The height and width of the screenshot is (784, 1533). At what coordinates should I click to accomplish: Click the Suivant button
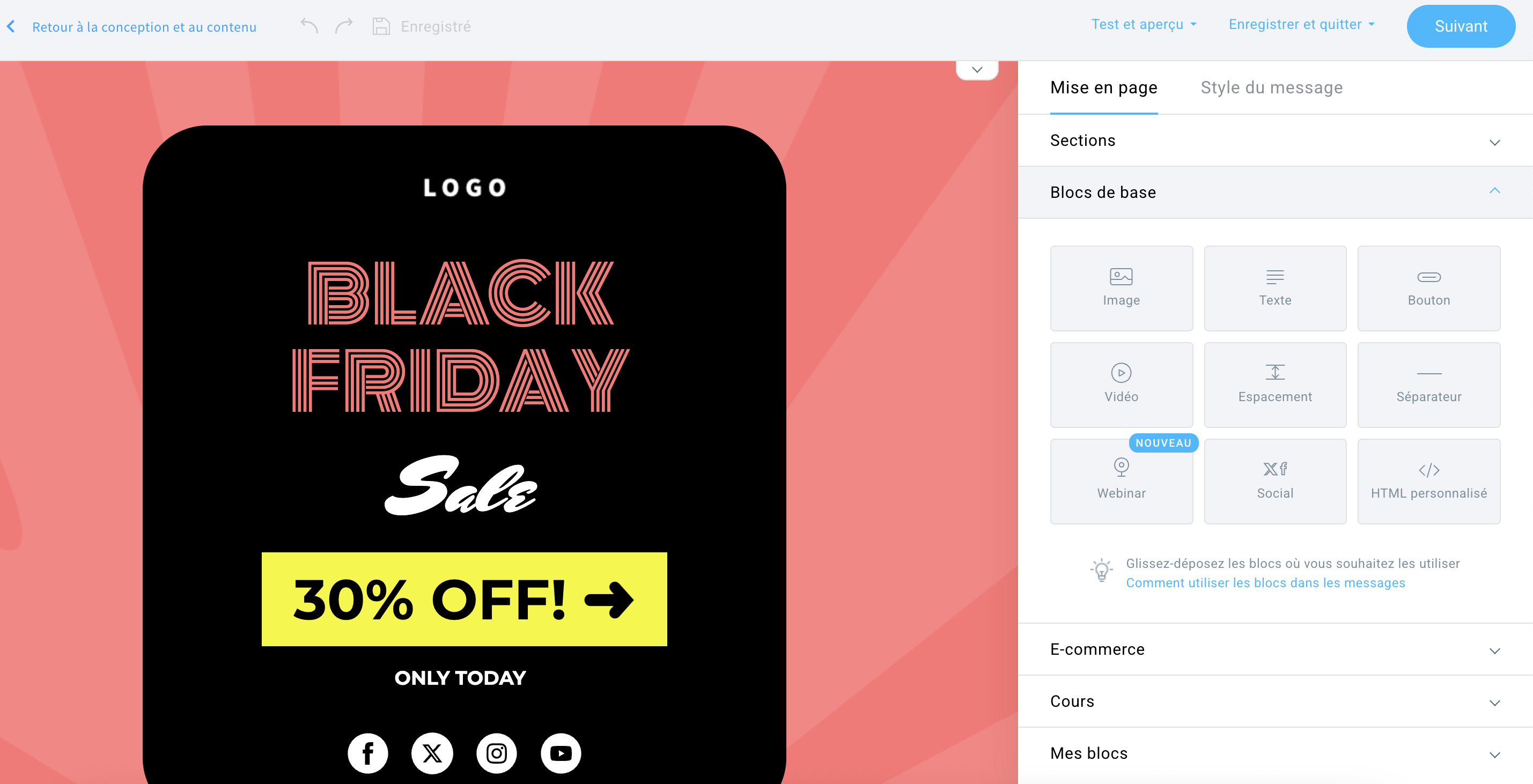[1460, 26]
